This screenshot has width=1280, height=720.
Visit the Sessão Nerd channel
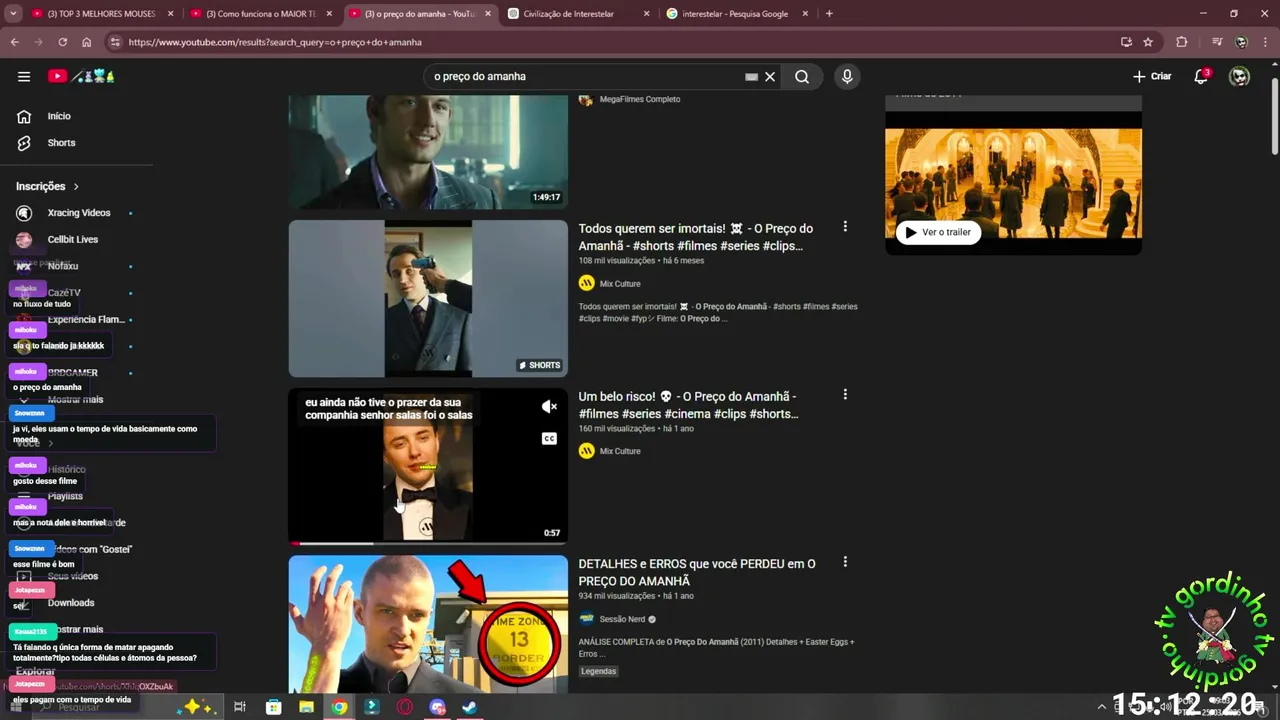(620, 619)
